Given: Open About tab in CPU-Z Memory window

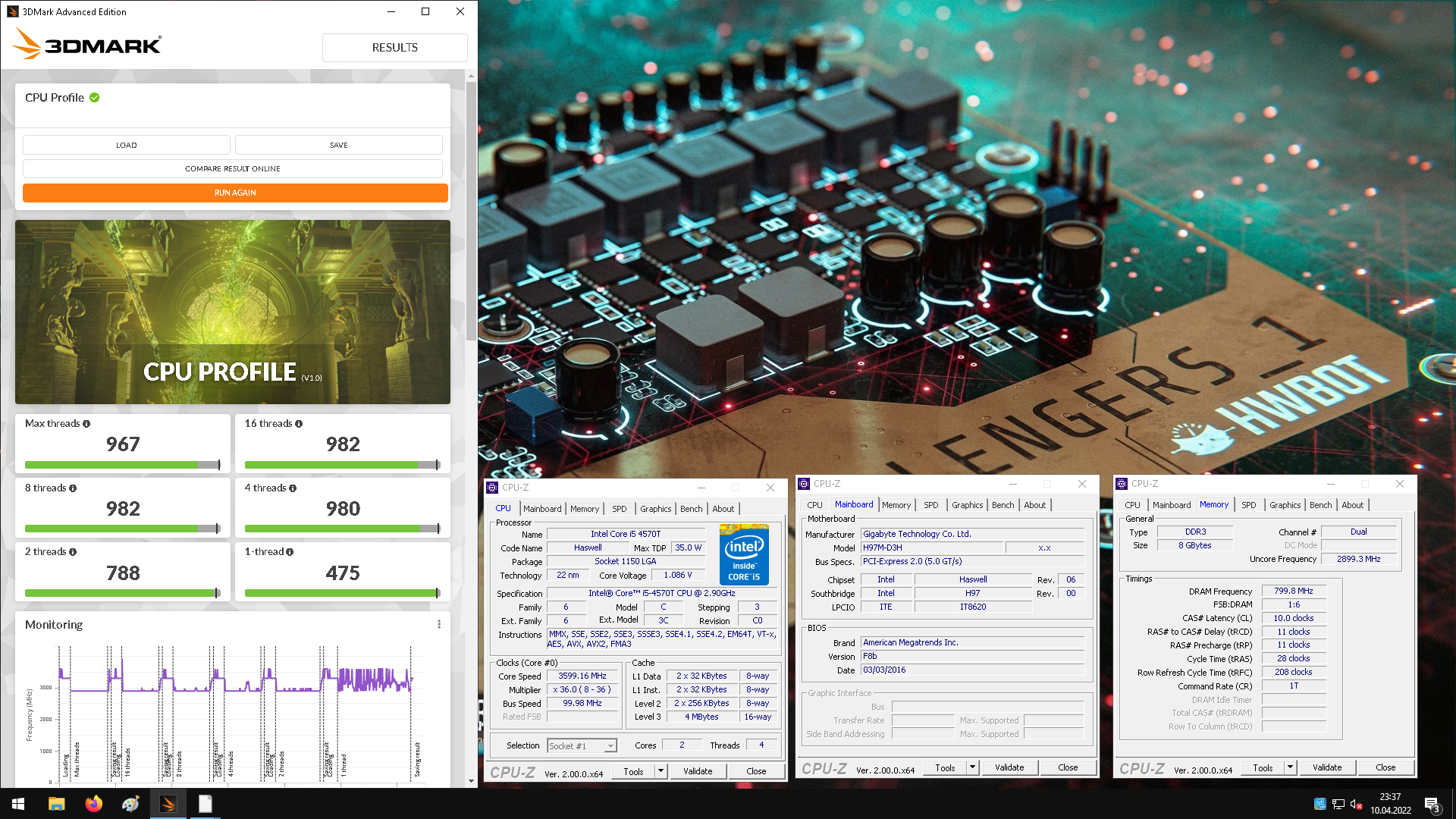Looking at the screenshot, I should (1352, 505).
